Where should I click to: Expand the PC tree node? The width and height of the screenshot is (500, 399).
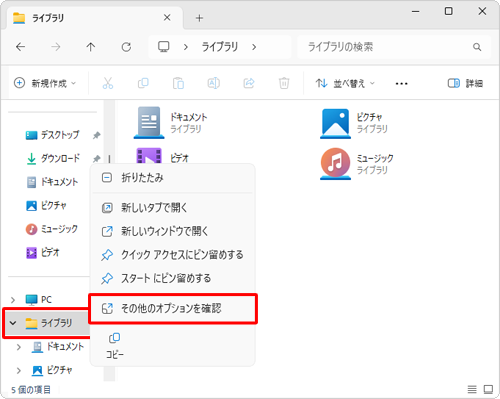(x=13, y=300)
